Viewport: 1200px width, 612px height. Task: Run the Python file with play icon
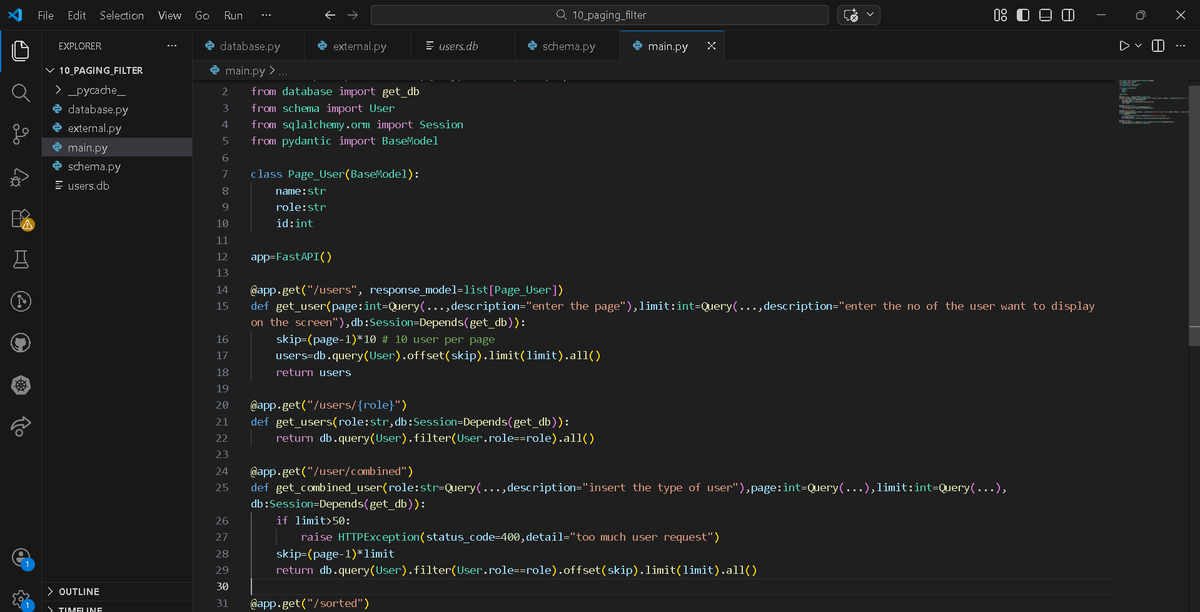pos(1124,46)
